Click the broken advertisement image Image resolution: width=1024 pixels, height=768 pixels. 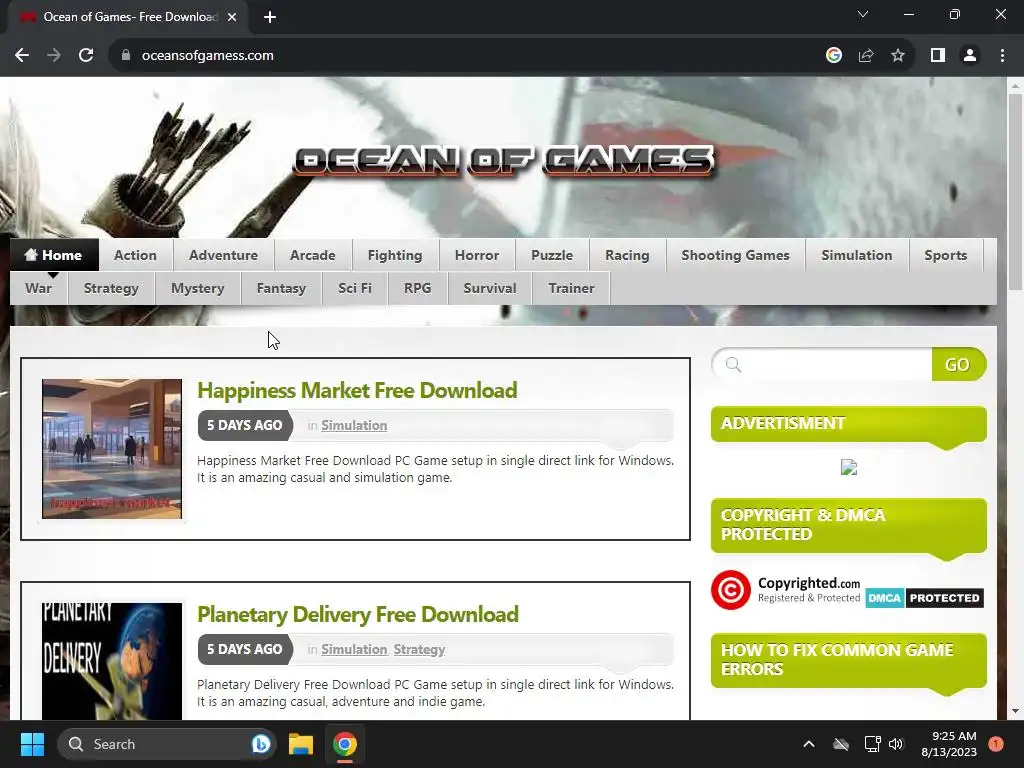(849, 468)
